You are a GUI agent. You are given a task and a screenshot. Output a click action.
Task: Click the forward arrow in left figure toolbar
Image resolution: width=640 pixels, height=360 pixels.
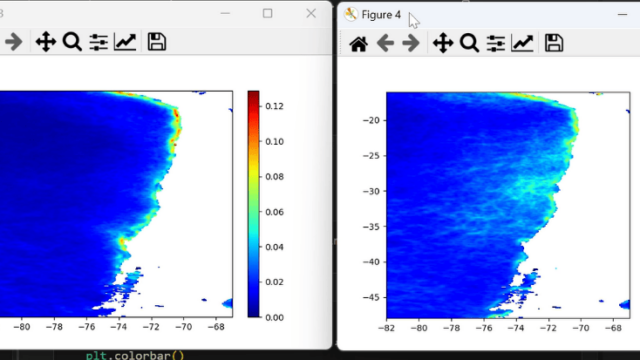(x=13, y=42)
